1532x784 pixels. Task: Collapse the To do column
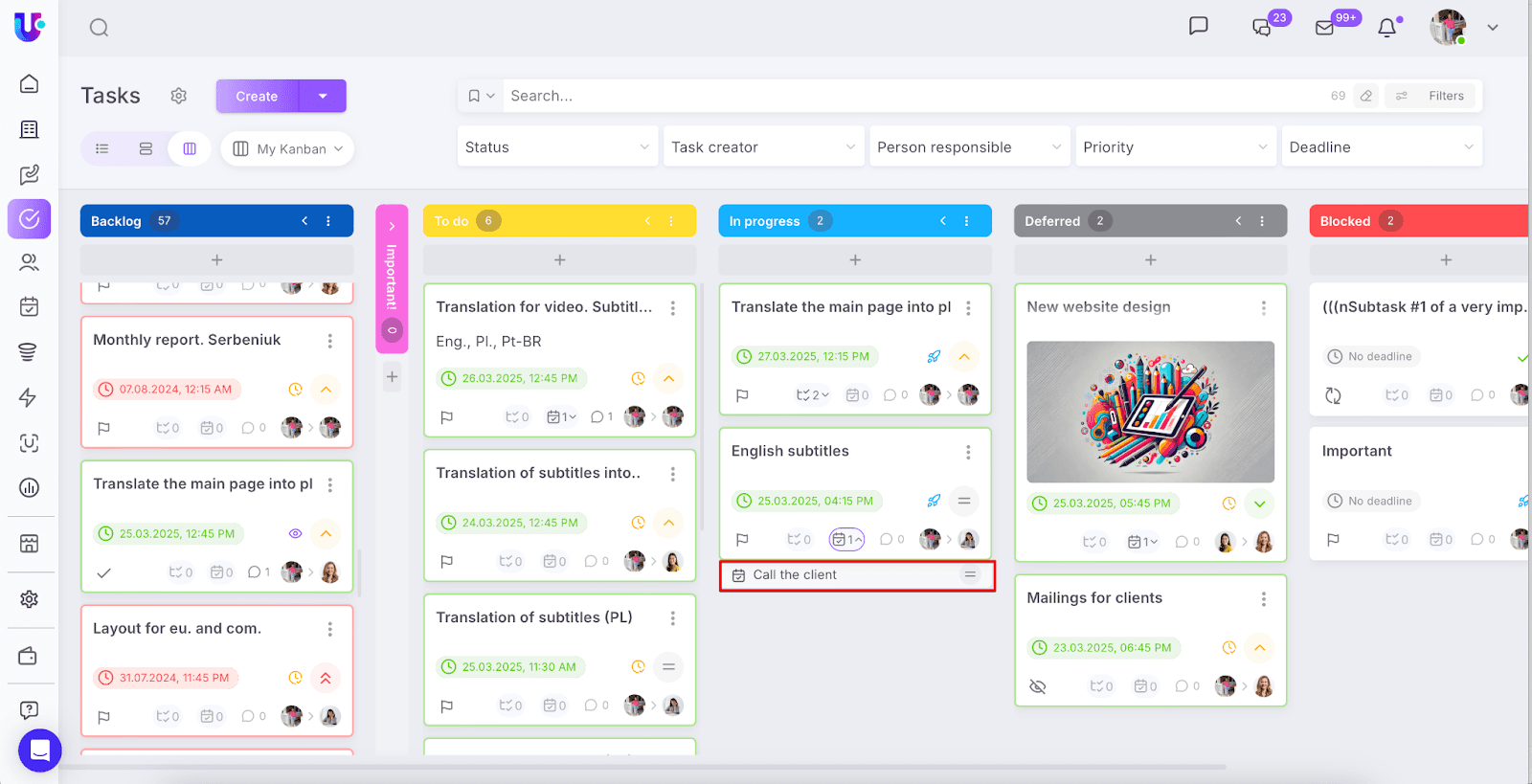647,221
